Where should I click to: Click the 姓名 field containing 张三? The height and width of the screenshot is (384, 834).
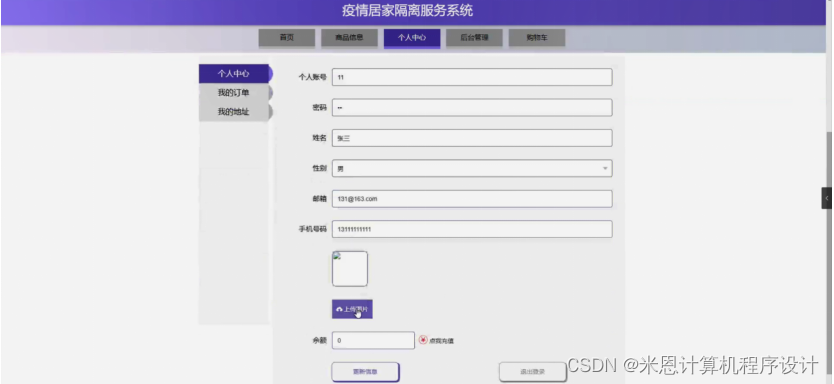tap(472, 138)
